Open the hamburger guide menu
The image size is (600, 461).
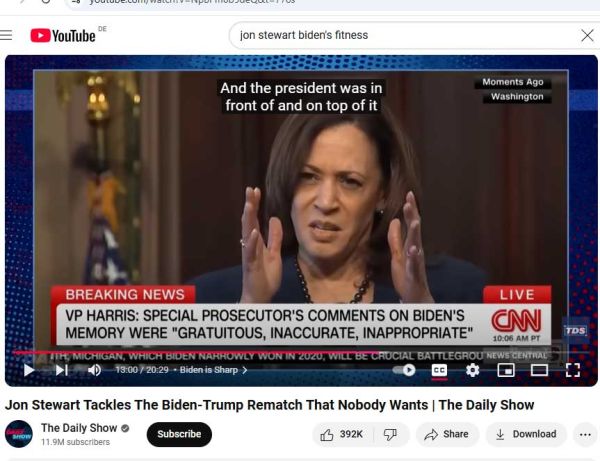(x=6, y=35)
